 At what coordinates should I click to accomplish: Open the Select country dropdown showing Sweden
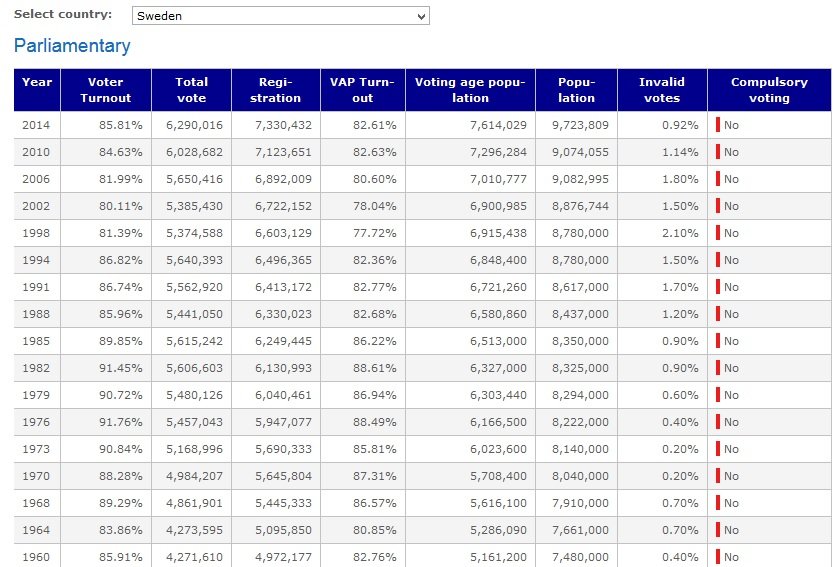281,16
